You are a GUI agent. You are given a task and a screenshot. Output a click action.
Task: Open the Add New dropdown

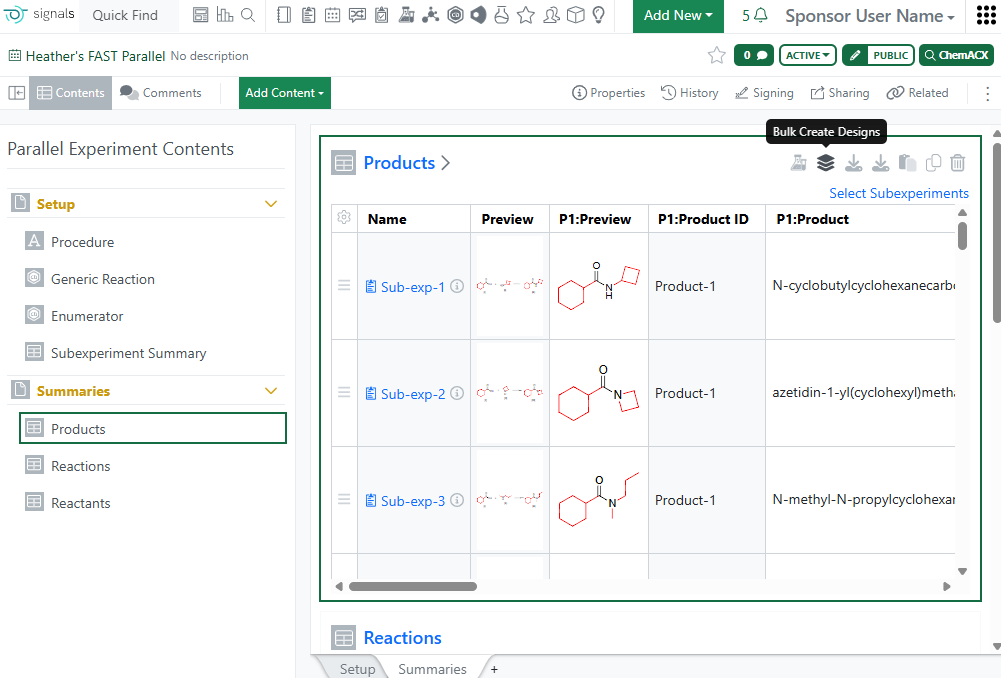[x=678, y=16]
